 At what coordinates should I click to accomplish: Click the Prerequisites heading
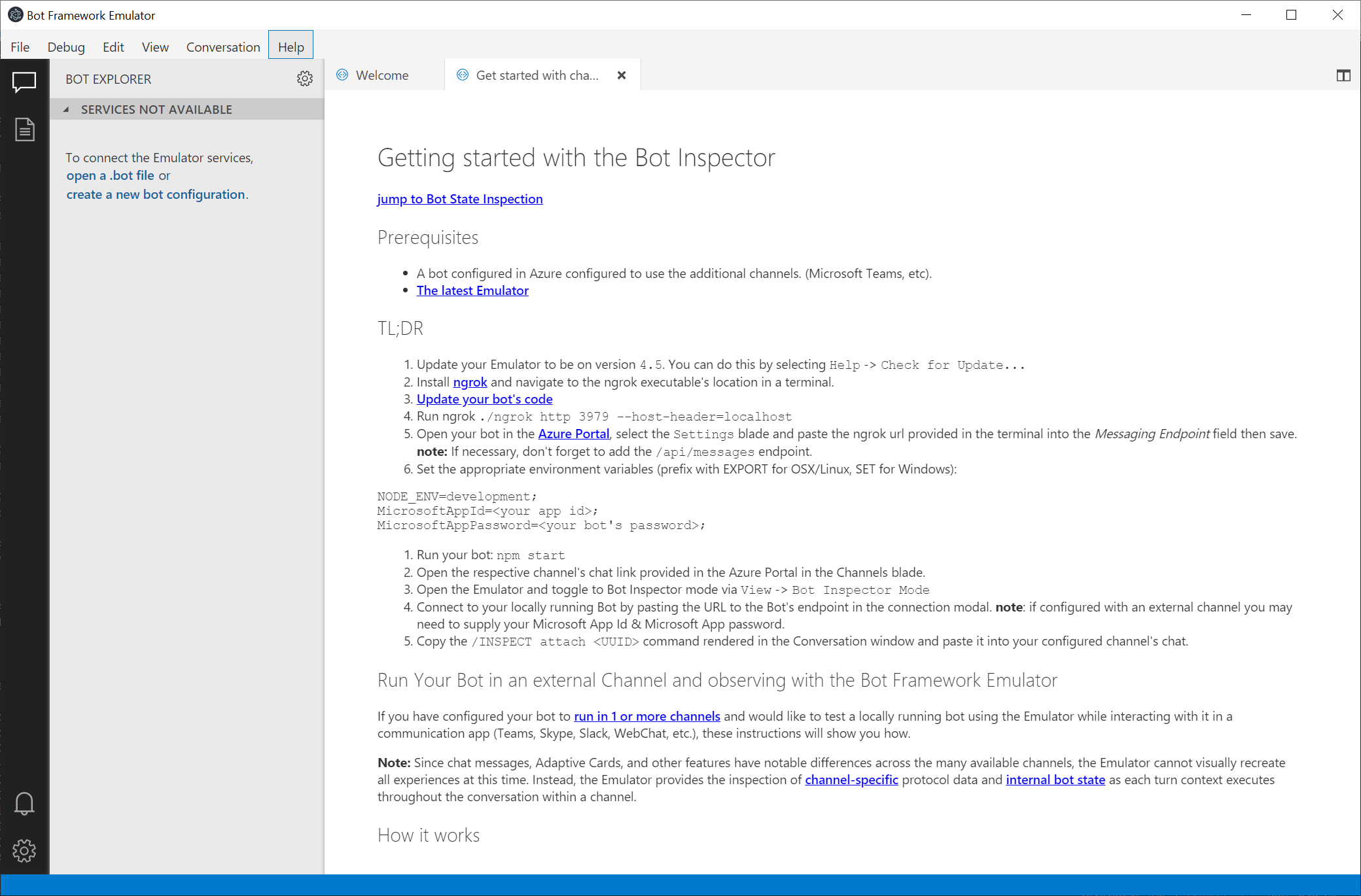pos(428,237)
